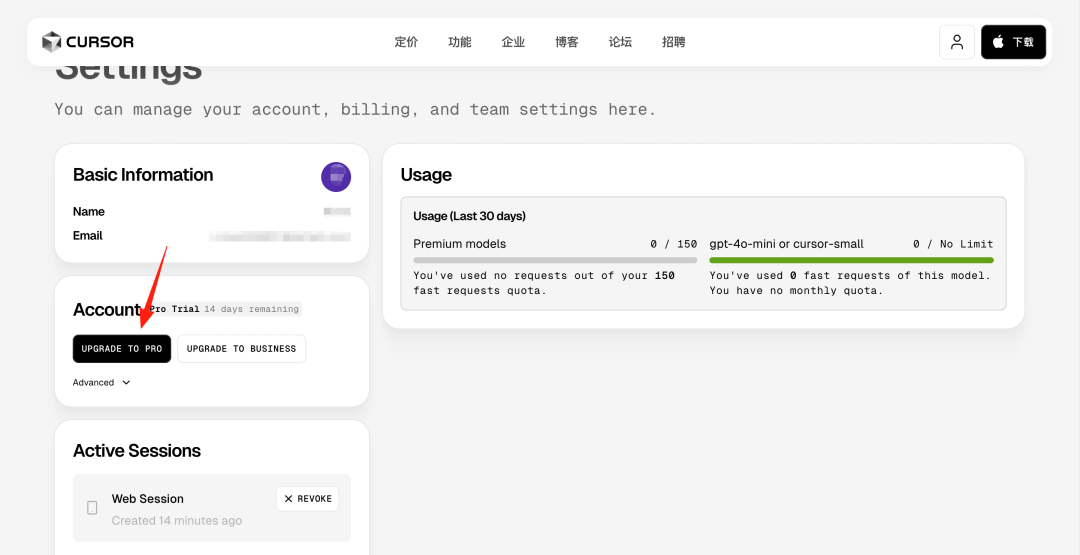Click 'Created 14 minutes ago' text

(x=177, y=521)
